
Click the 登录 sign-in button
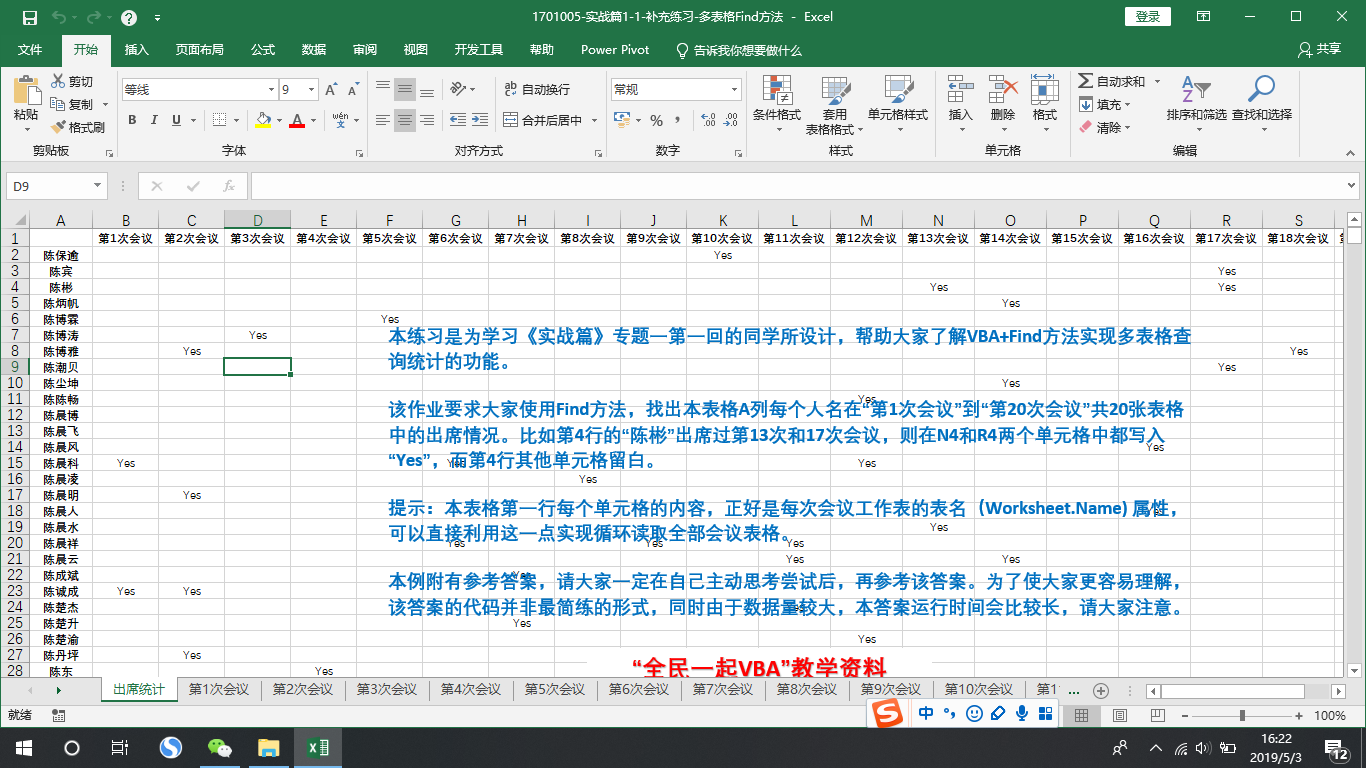tap(1148, 16)
